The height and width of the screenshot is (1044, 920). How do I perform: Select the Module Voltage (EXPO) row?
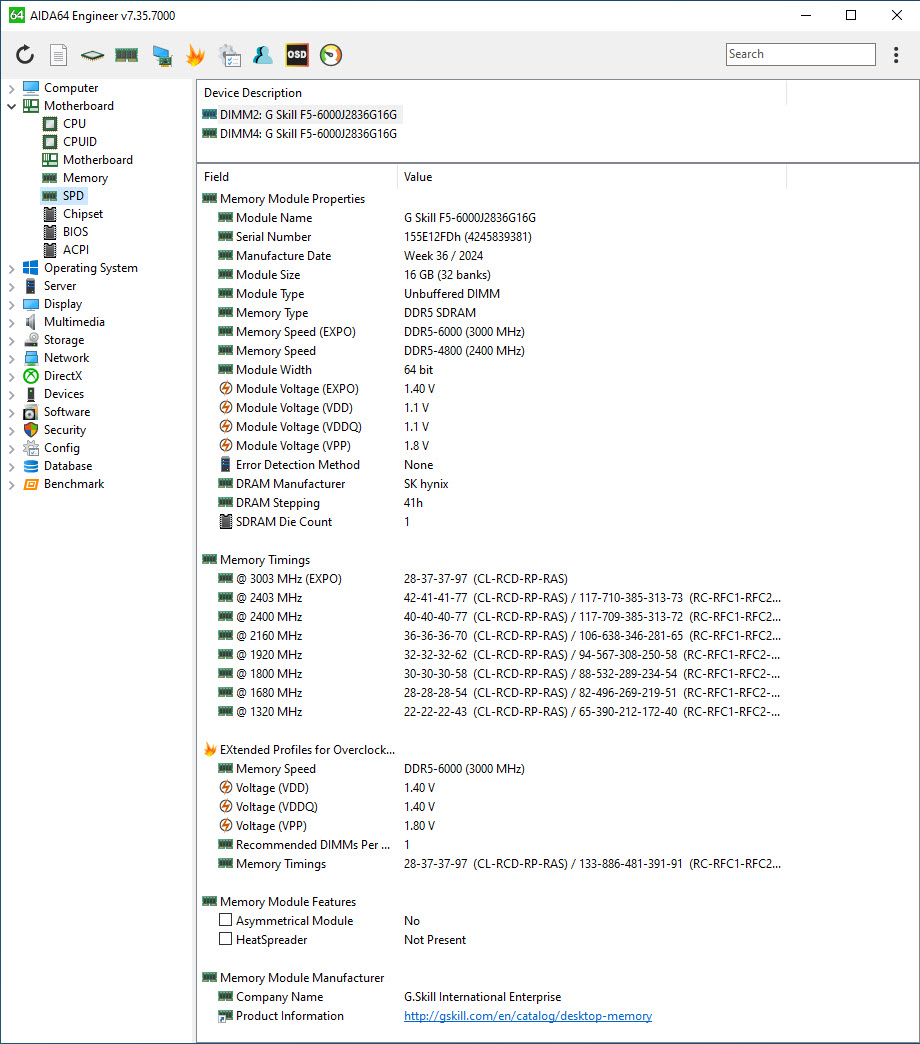(x=493, y=389)
